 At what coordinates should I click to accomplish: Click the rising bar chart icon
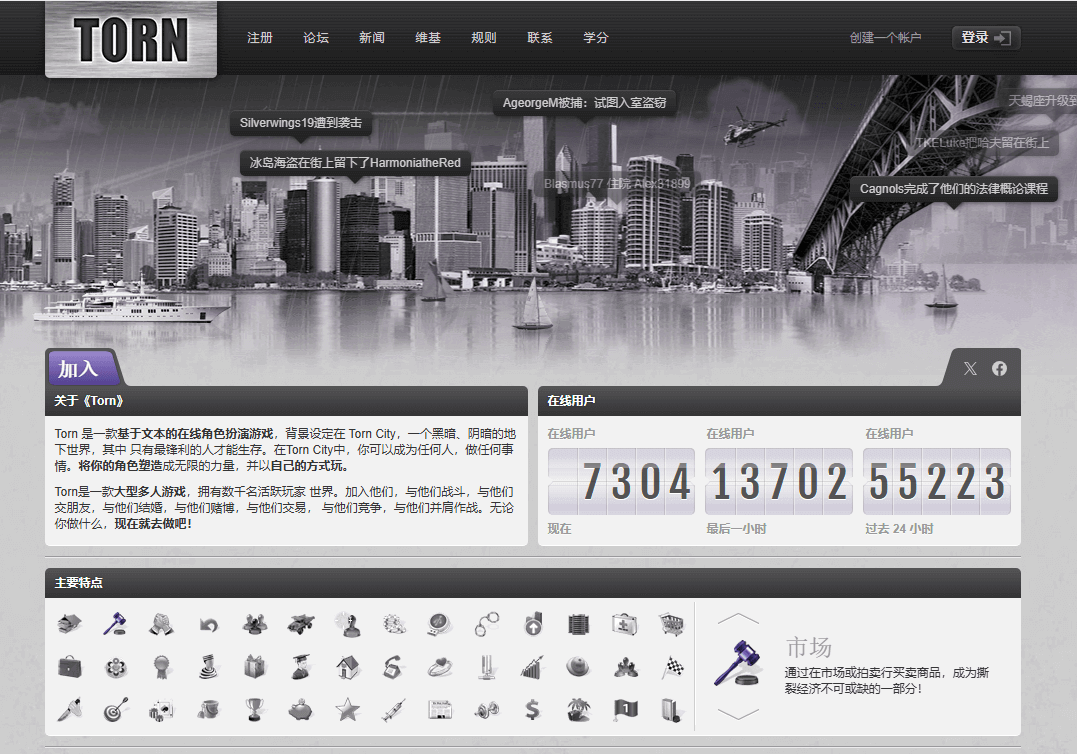coord(533,667)
